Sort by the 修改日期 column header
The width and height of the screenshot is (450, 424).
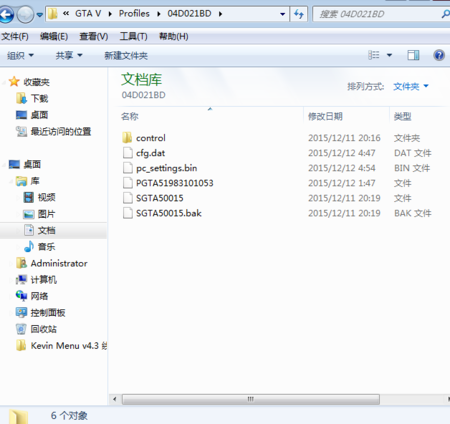coord(346,116)
